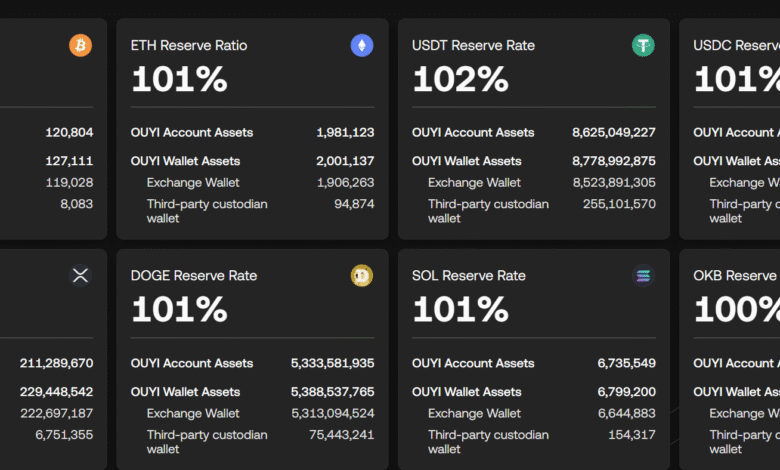The width and height of the screenshot is (780, 470).
Task: Click OUYI Wallet Assets label on DOGE card
Action: tap(185, 391)
